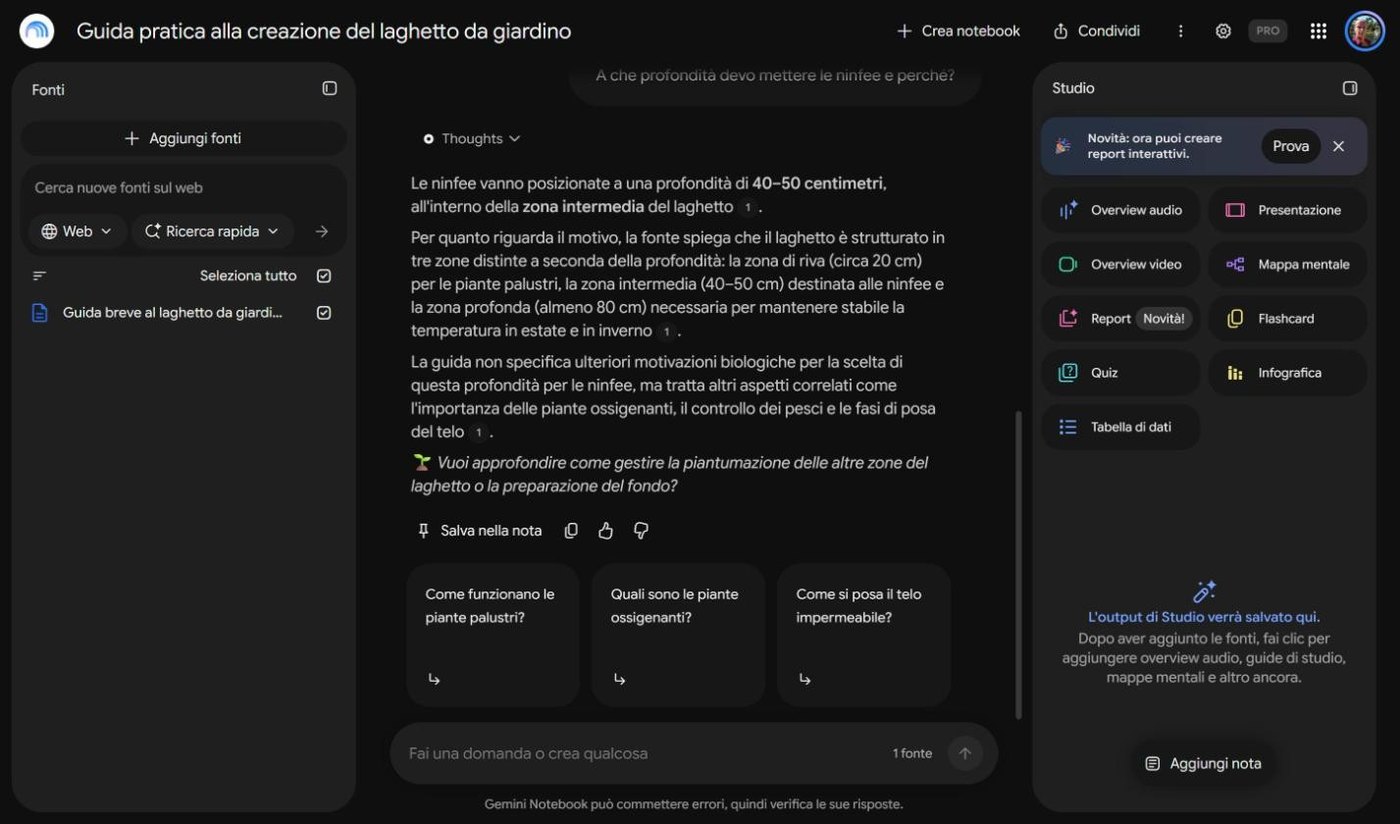Select suggestion about piante ossigenanti
1400x824 pixels.
click(678, 635)
